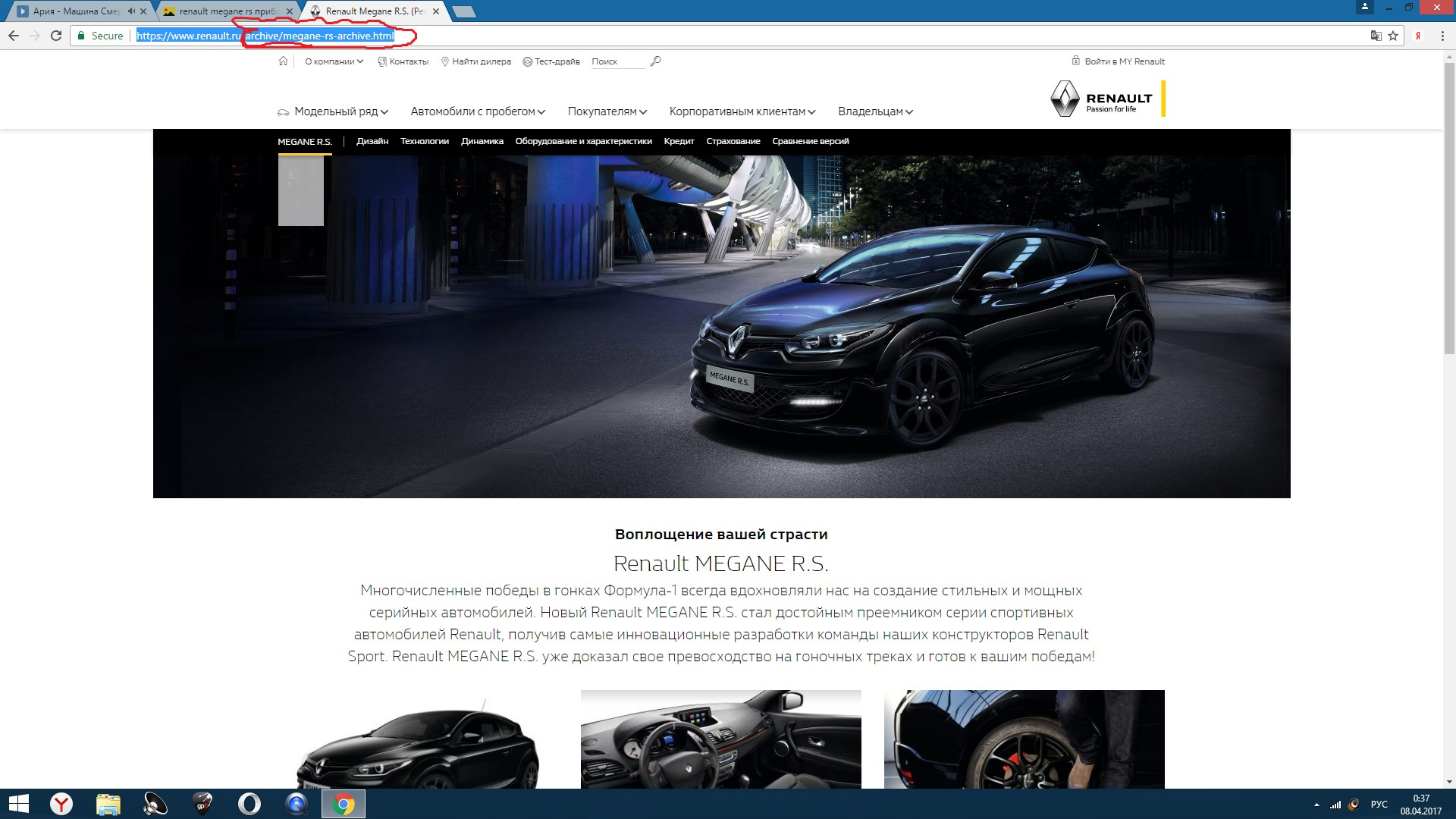Image resolution: width=1456 pixels, height=819 pixels.
Task: Bookmark this page with the star icon
Action: coord(1393,36)
